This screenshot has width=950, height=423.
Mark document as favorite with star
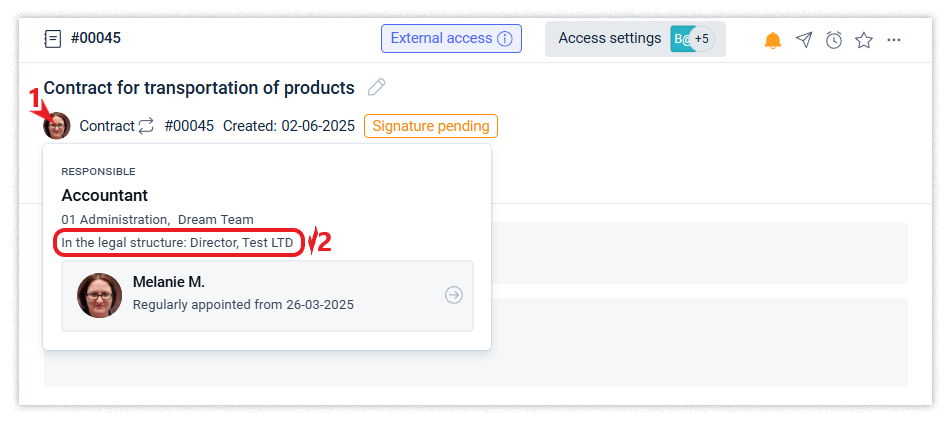point(864,40)
